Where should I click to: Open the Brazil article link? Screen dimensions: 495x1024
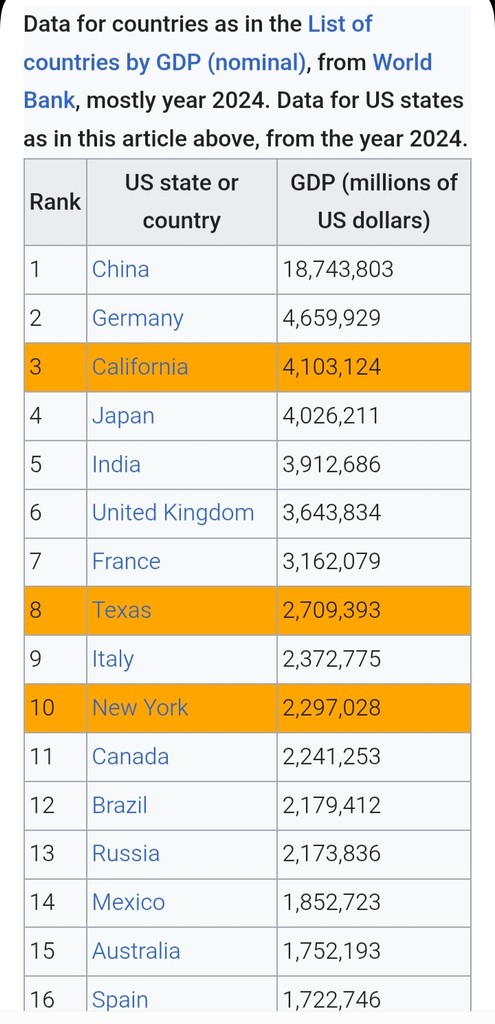point(120,805)
